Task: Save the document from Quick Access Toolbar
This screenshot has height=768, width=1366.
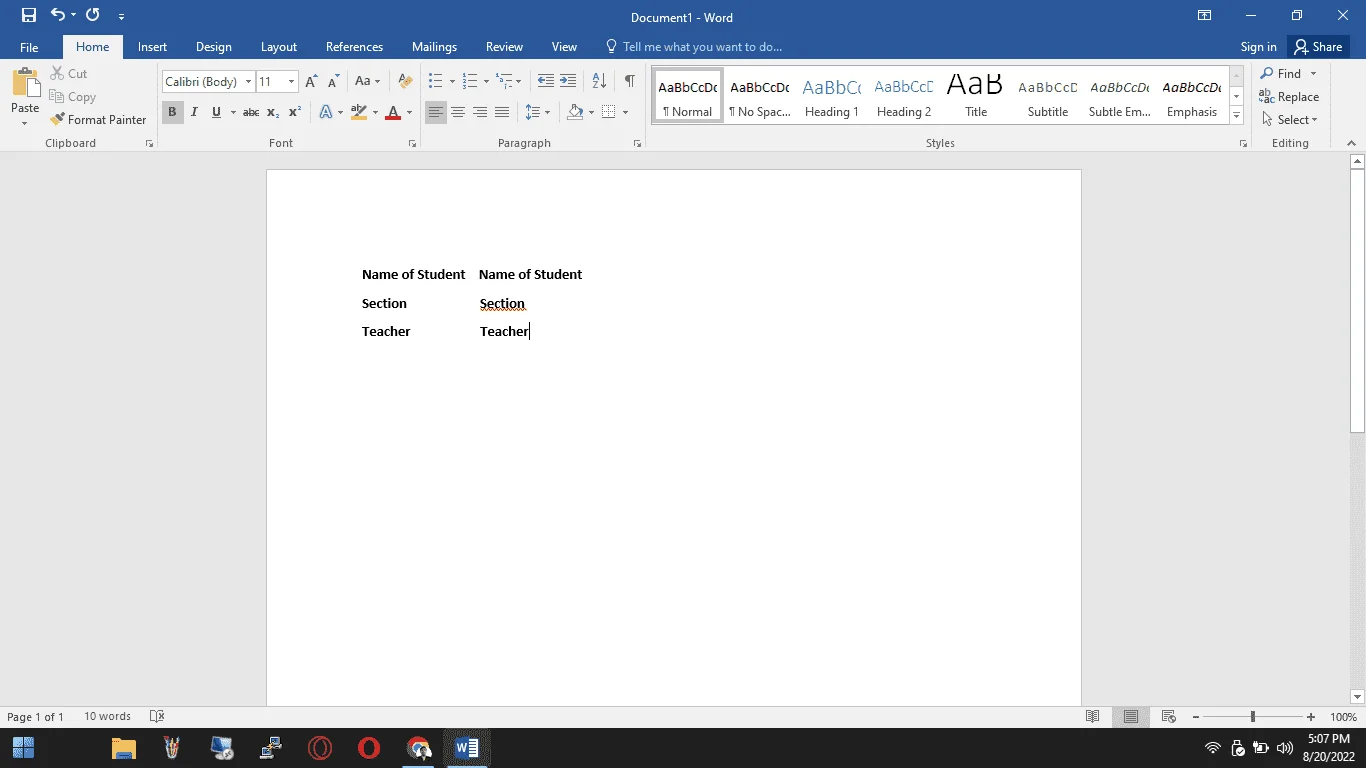Action: point(29,16)
